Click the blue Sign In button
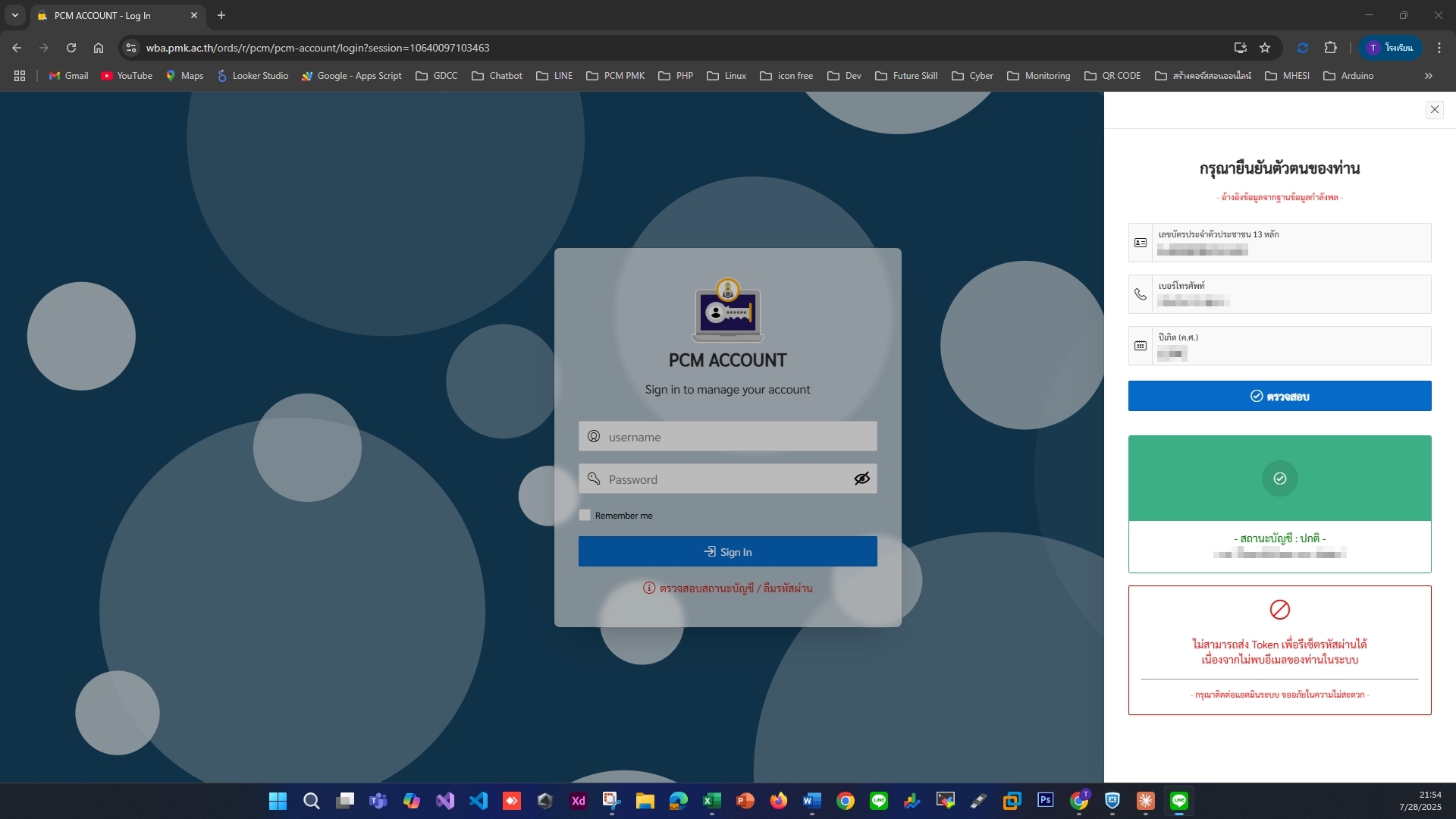The height and width of the screenshot is (819, 1456). [727, 551]
